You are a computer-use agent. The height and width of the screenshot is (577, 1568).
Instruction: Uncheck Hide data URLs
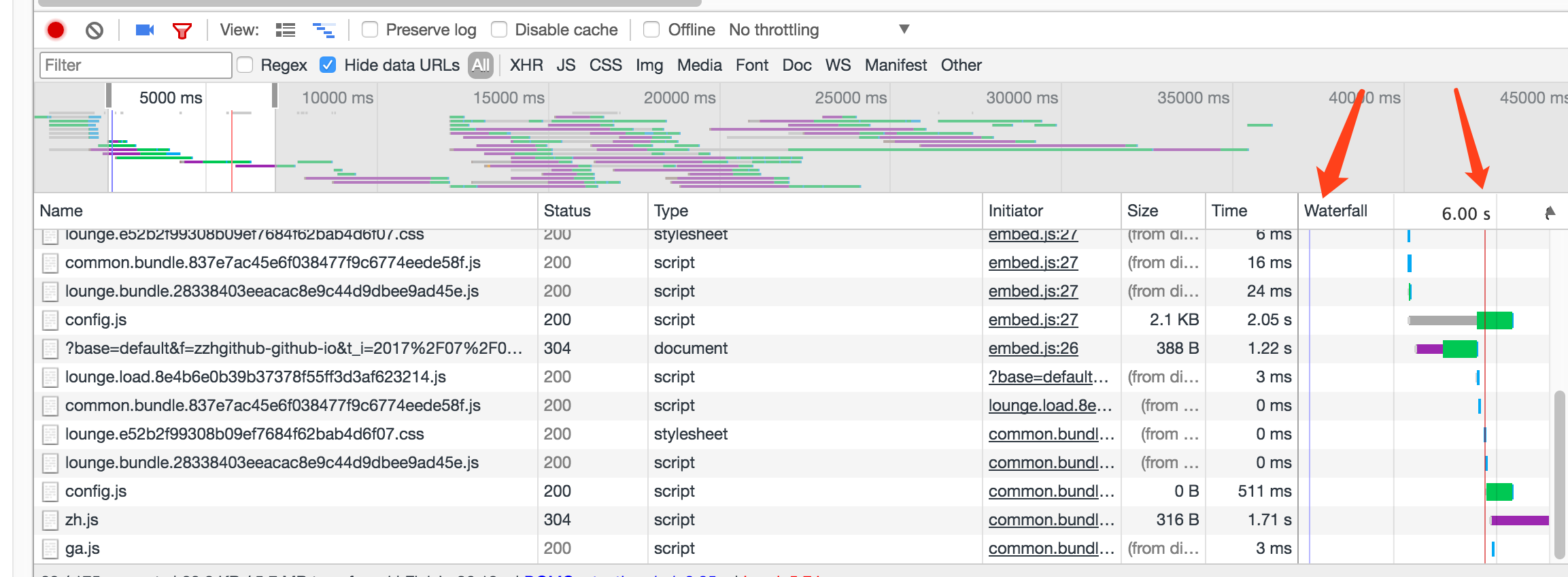click(x=328, y=65)
